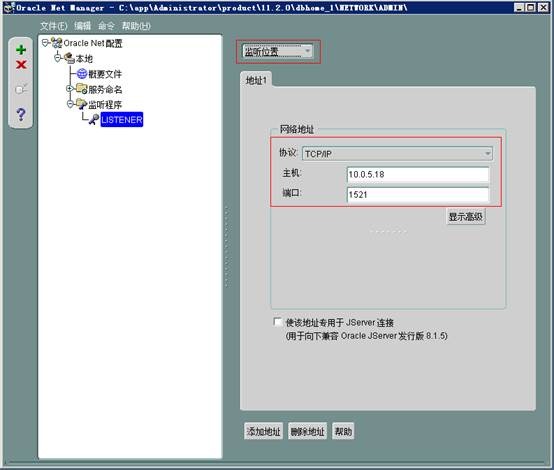The image size is (554, 470).
Task: Select Oracle Net 配置 root label
Action: (93, 43)
